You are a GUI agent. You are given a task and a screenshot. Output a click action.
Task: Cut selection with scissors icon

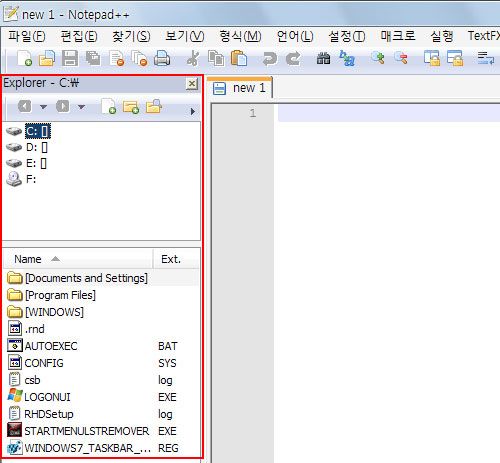click(x=193, y=59)
